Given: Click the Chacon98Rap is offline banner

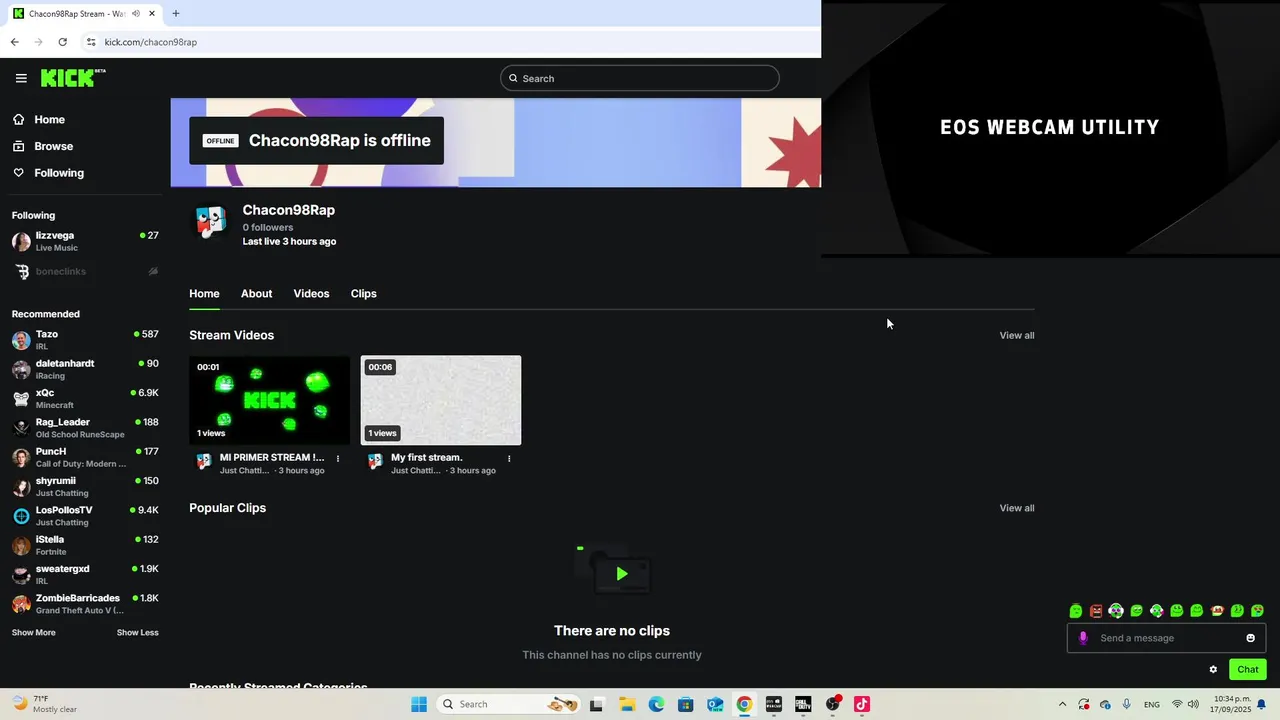Looking at the screenshot, I should point(316,141).
